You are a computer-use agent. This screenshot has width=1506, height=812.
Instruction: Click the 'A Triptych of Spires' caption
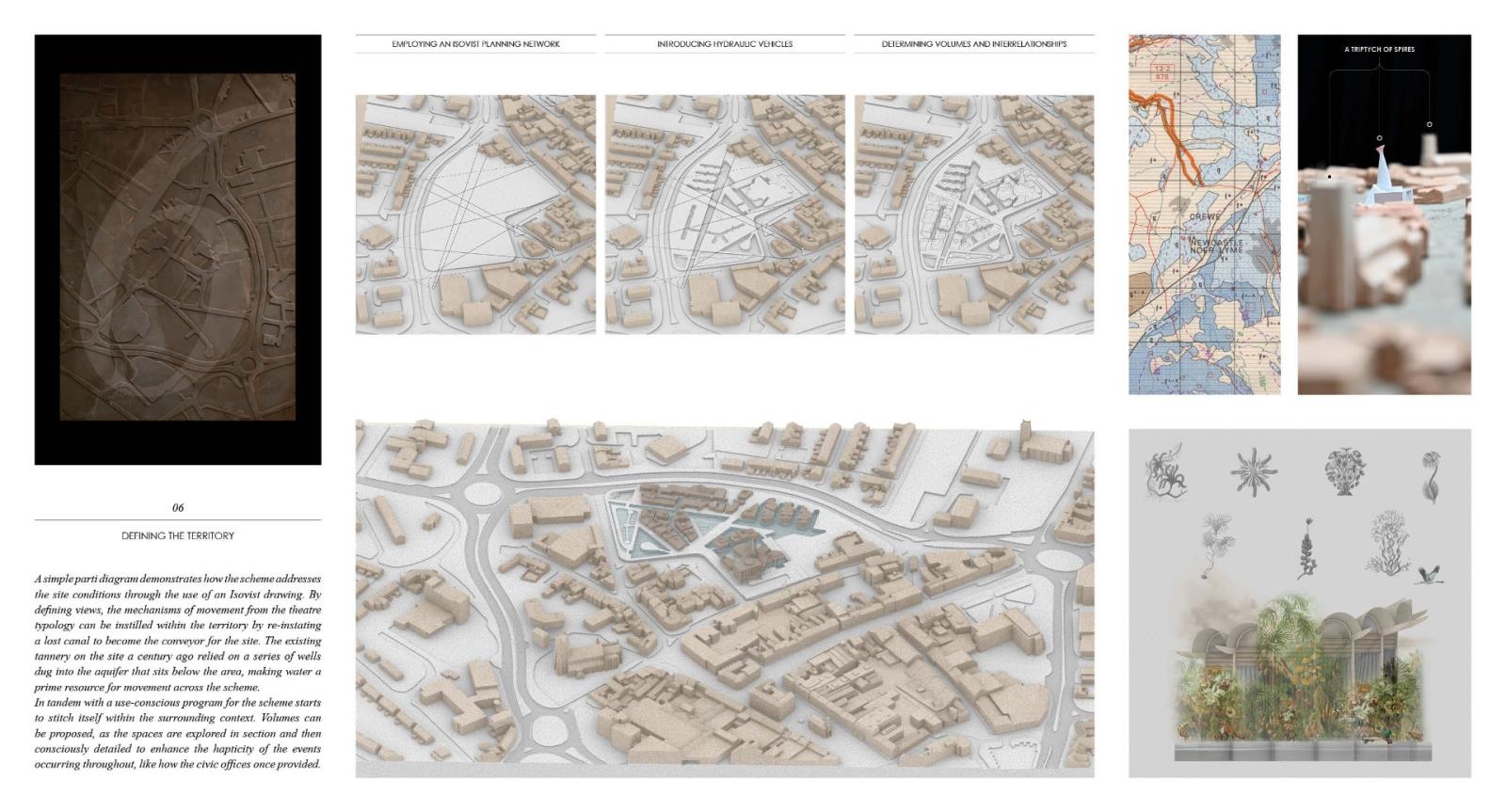click(x=1379, y=49)
